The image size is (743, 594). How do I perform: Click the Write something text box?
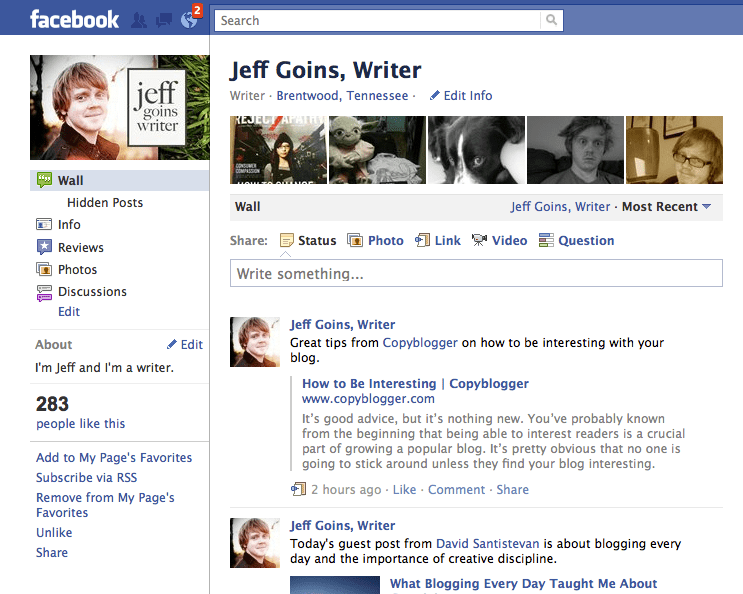pos(476,273)
